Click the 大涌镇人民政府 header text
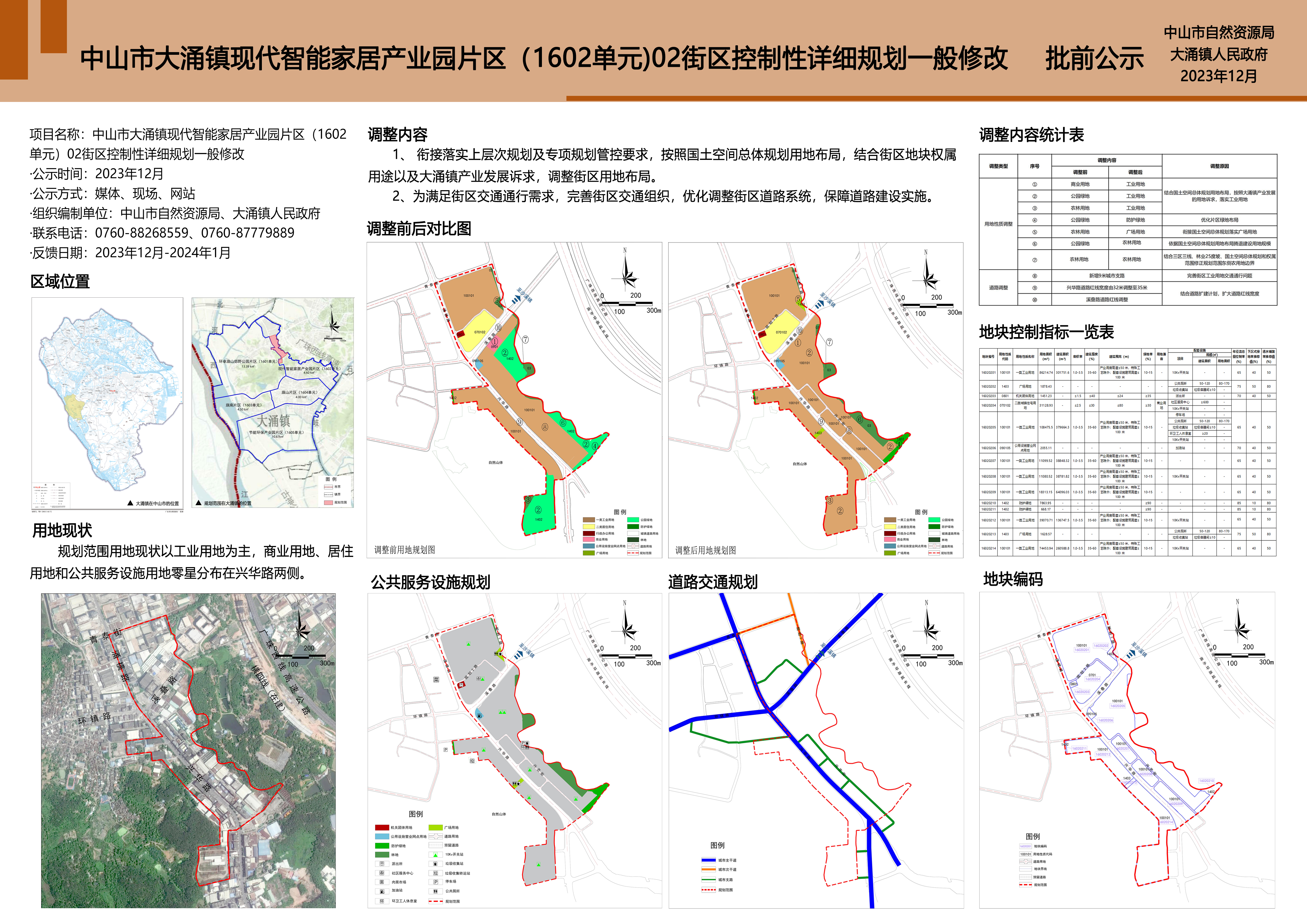Viewport: 1307px width, 924px height. 1219,55
